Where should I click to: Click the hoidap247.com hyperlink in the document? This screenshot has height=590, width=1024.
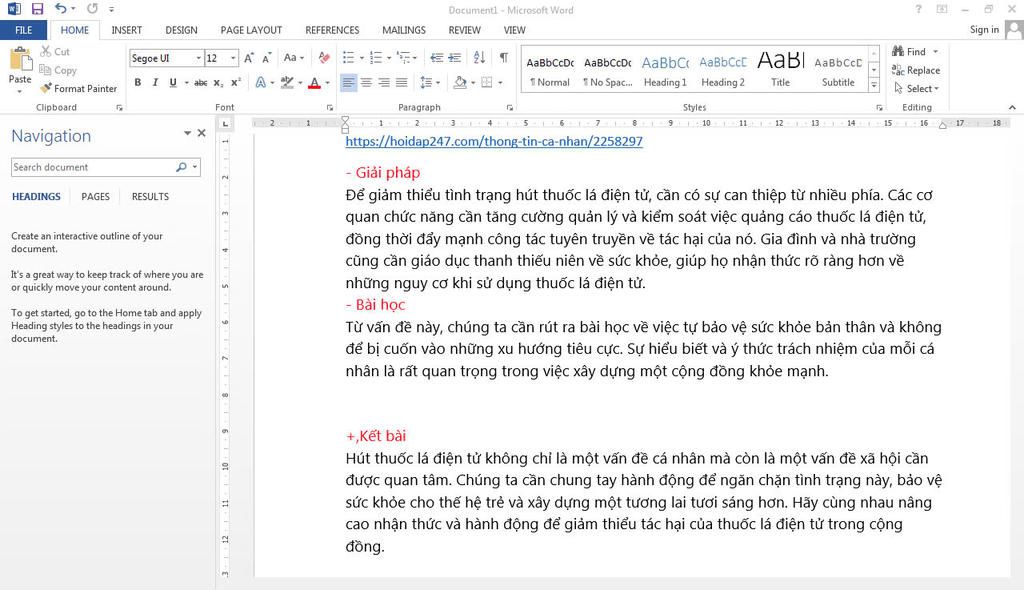pos(494,142)
